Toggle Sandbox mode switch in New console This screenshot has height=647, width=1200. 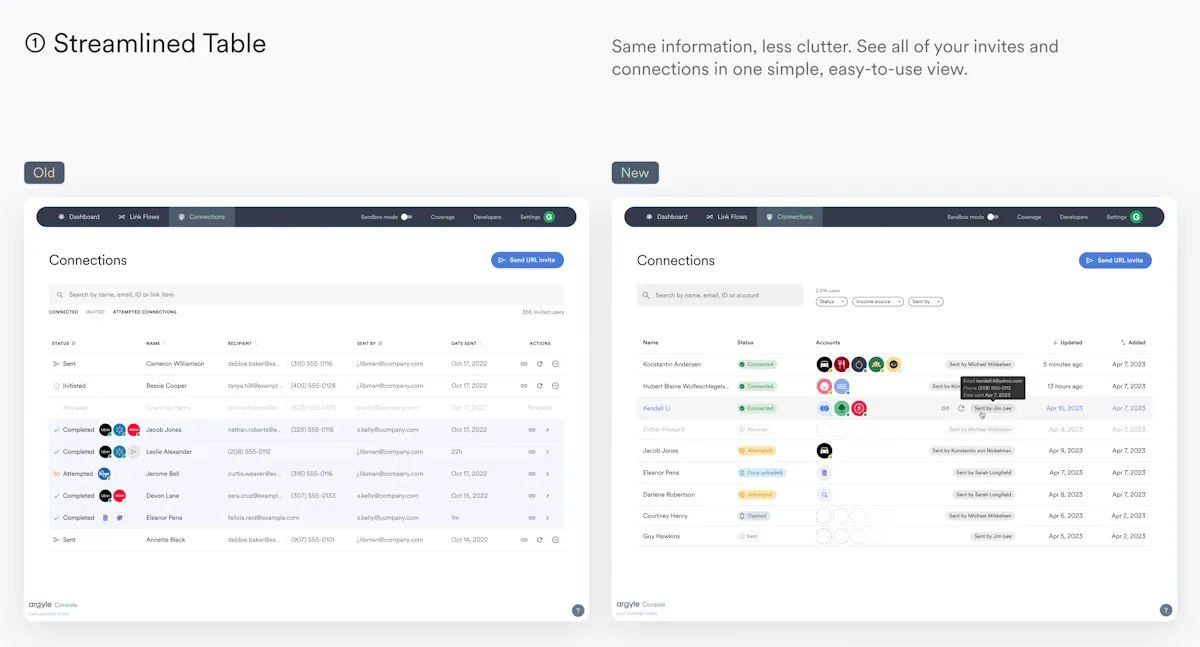(x=992, y=217)
